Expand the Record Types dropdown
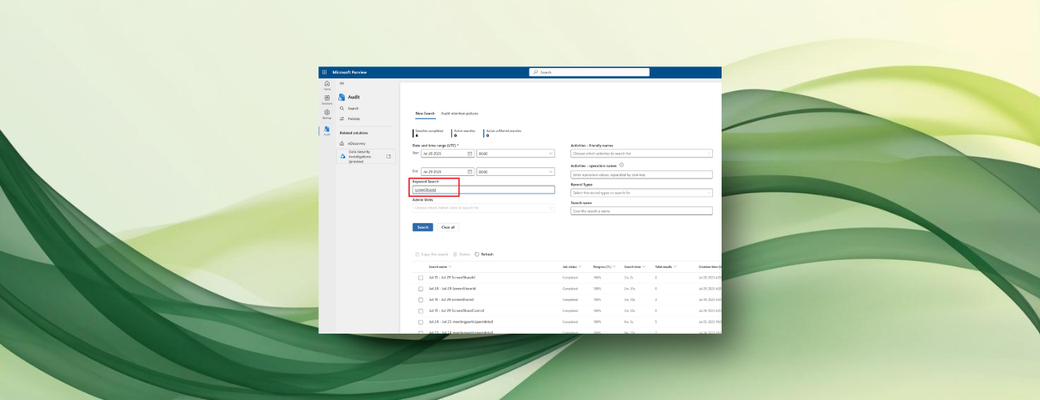This screenshot has width=1040, height=400. pos(641,193)
